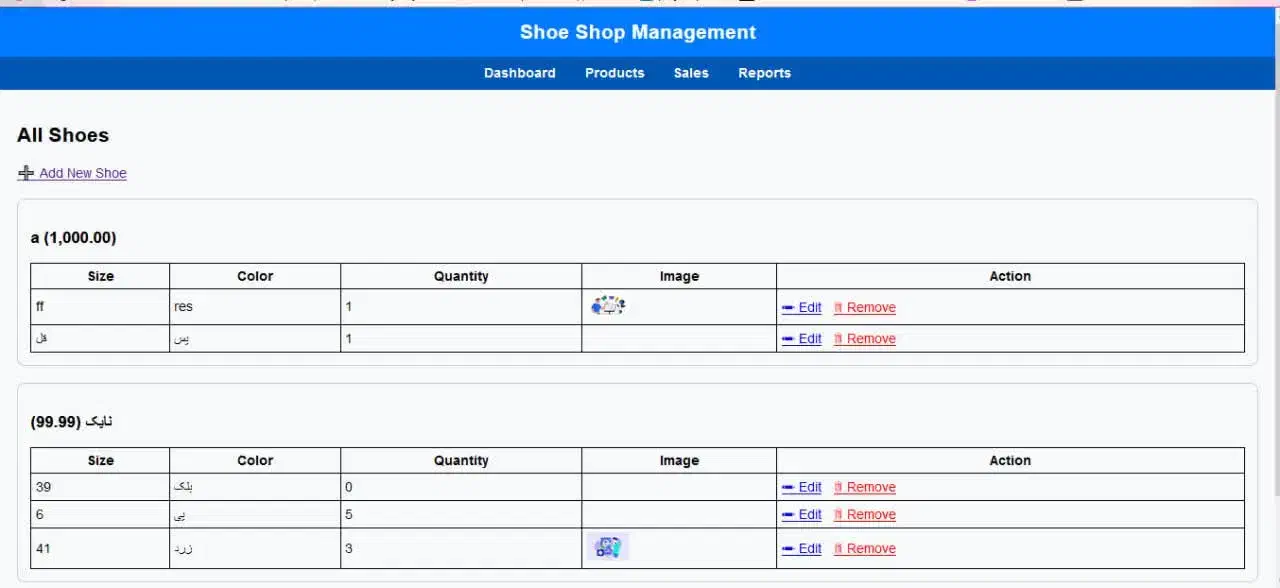Remove the size 39 shoe variant
This screenshot has height=588, width=1280.
coord(865,487)
